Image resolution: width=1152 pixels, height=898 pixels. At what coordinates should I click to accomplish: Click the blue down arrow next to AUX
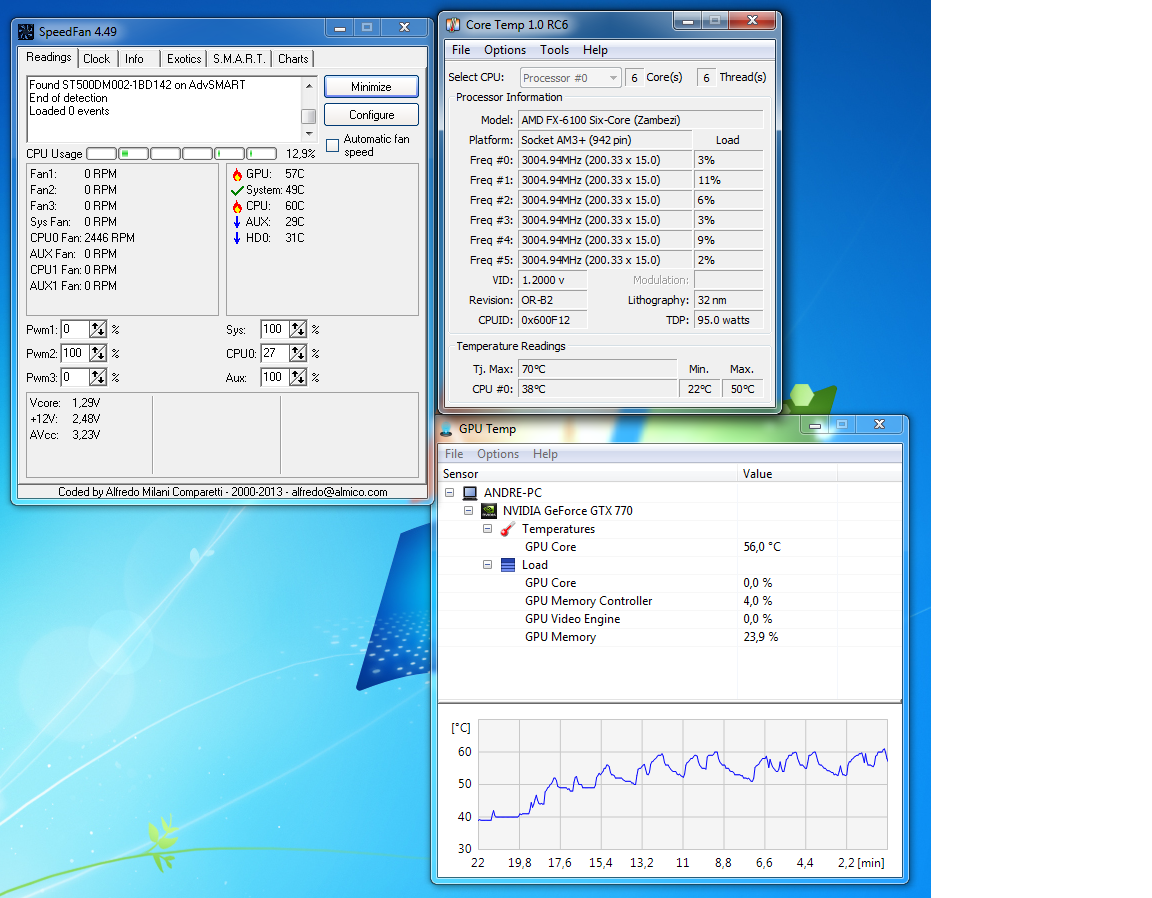pyautogui.click(x=237, y=222)
